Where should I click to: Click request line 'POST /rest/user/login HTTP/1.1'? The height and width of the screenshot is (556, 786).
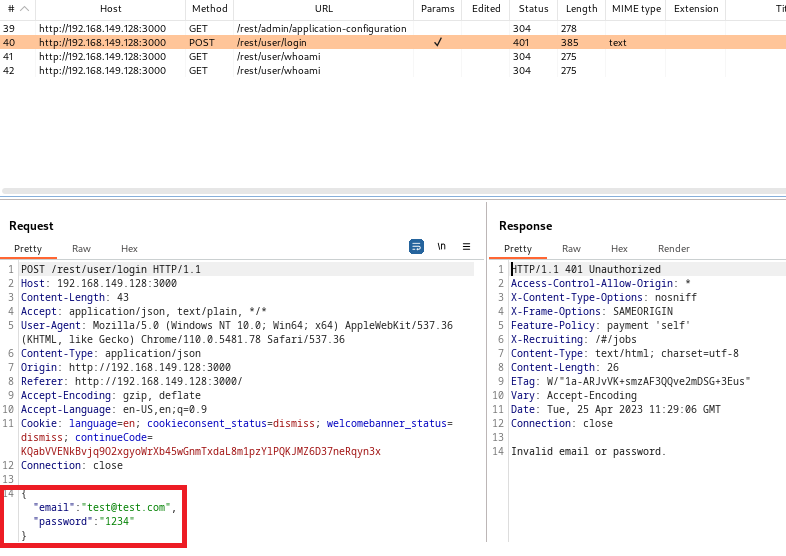coord(111,269)
